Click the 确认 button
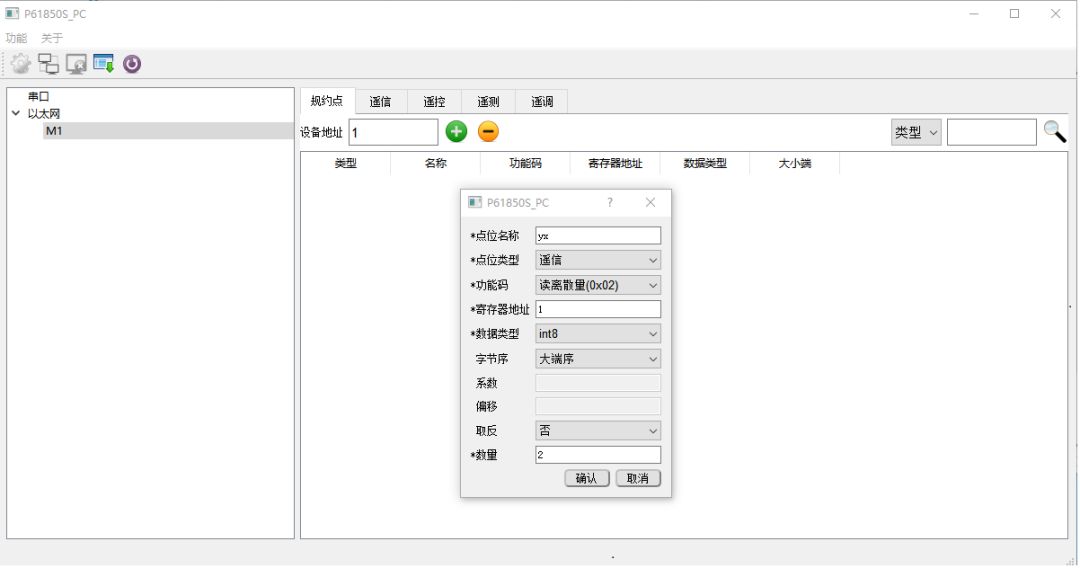 (587, 478)
